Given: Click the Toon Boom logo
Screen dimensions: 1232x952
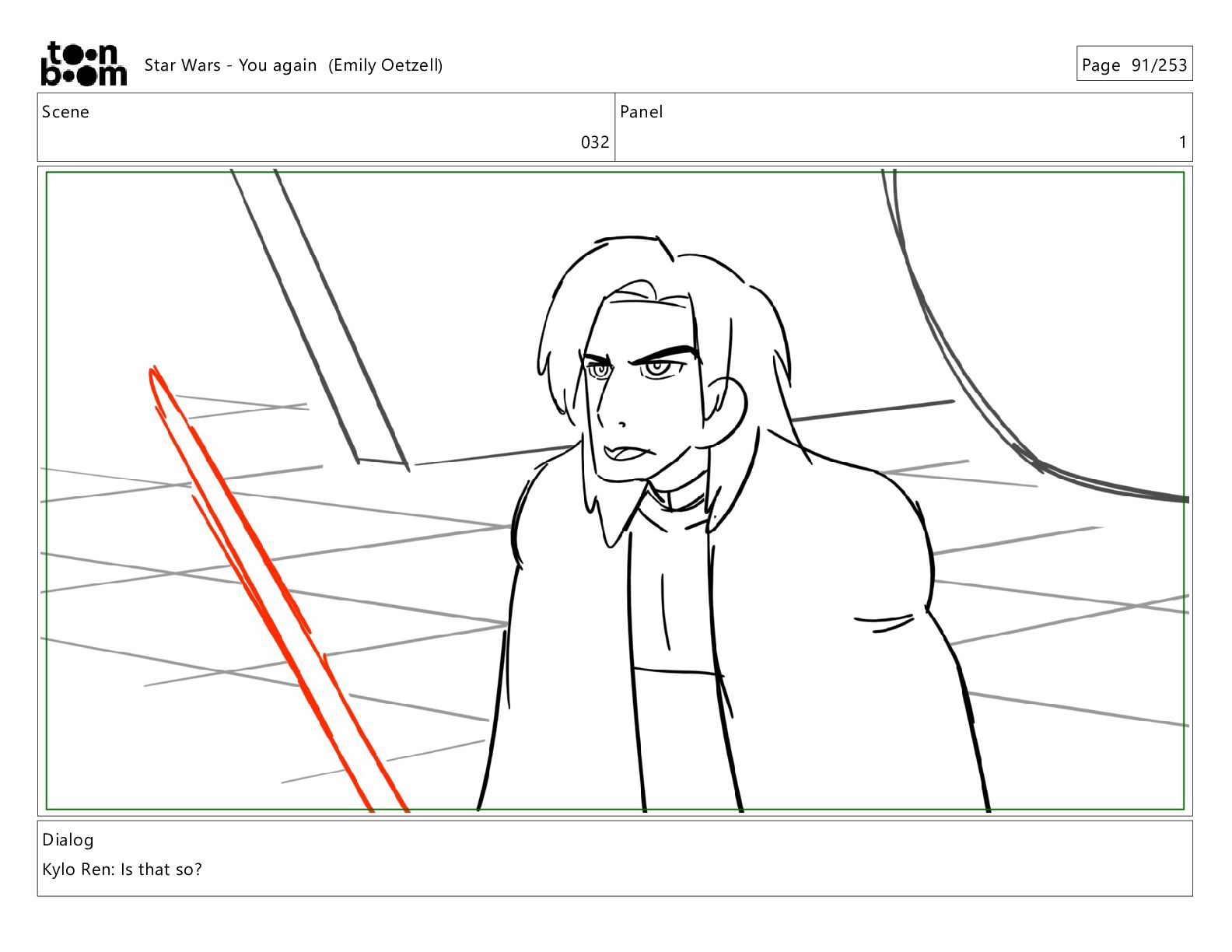Looking at the screenshot, I should tap(83, 64).
